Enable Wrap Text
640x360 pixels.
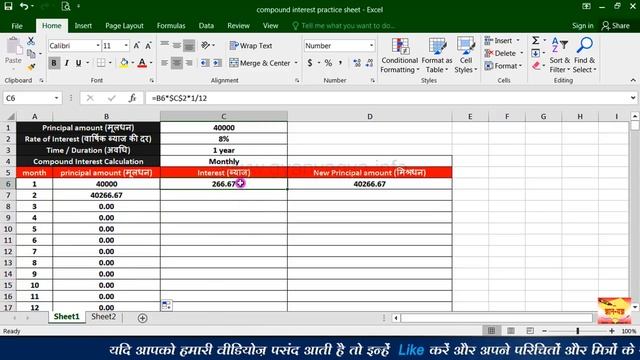pyautogui.click(x=251, y=45)
